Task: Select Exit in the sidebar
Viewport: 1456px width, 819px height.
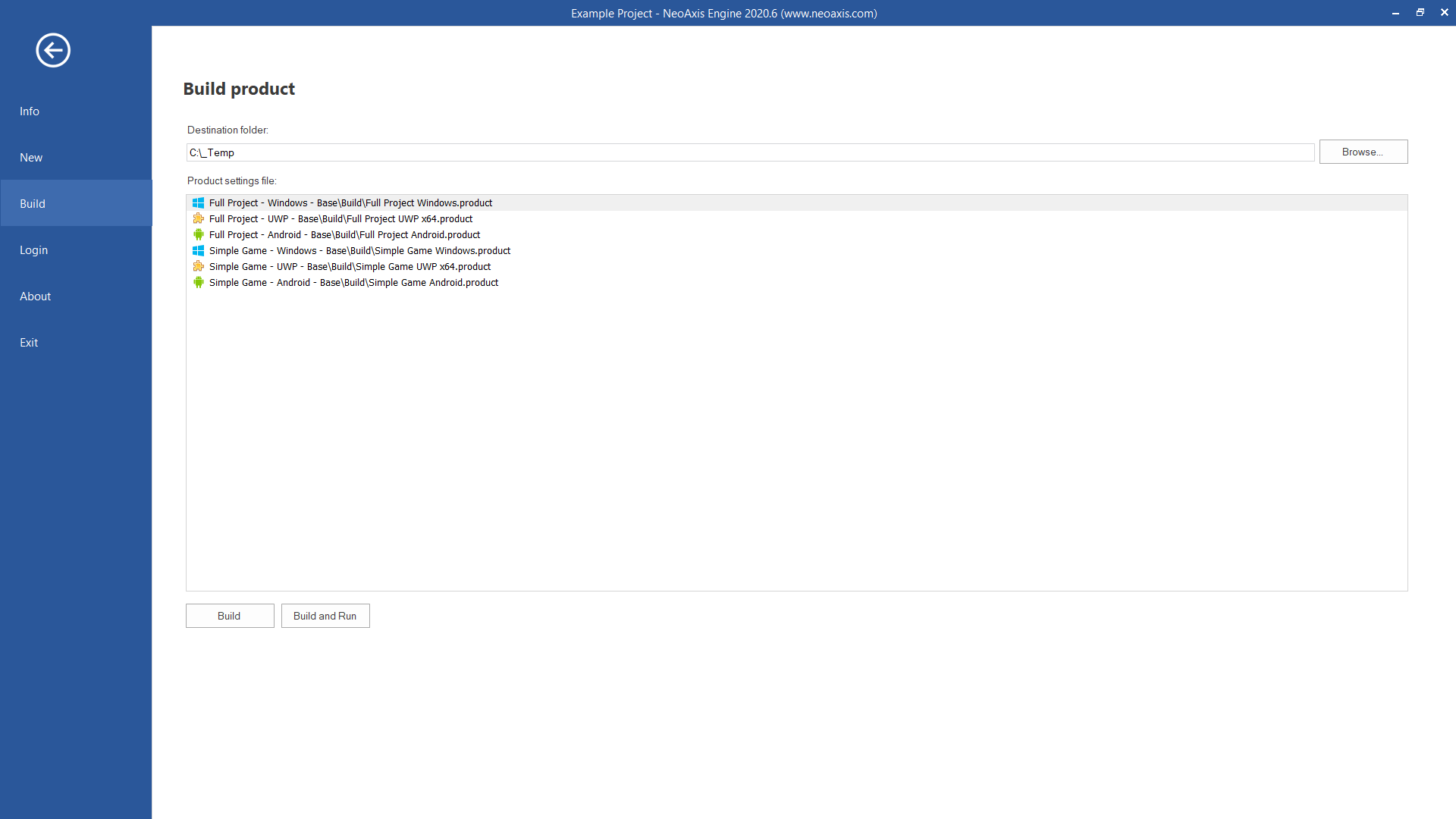Action: pyautogui.click(x=29, y=343)
